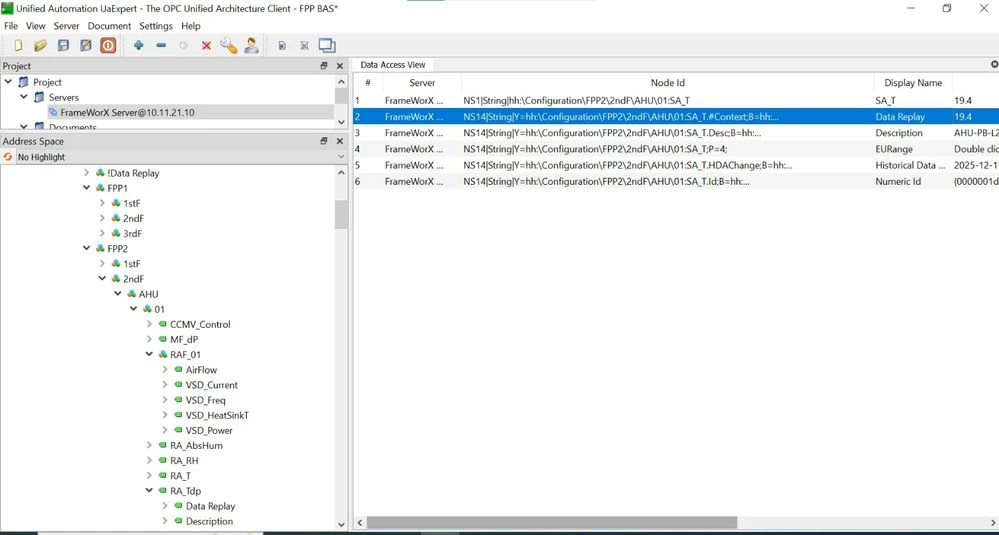
Task: Click the Add Document toolbar icon
Action: click(x=282, y=45)
